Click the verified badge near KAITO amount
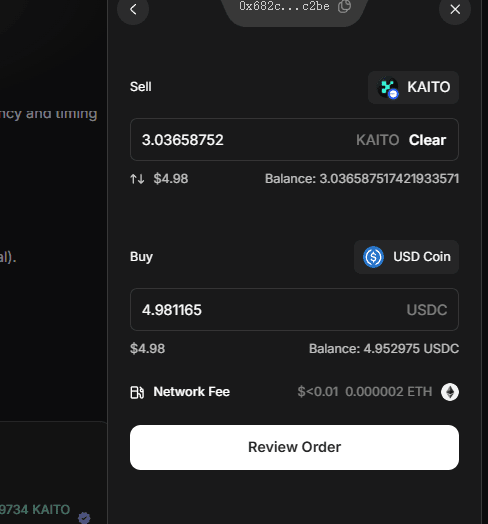This screenshot has width=488, height=524. coord(84,517)
